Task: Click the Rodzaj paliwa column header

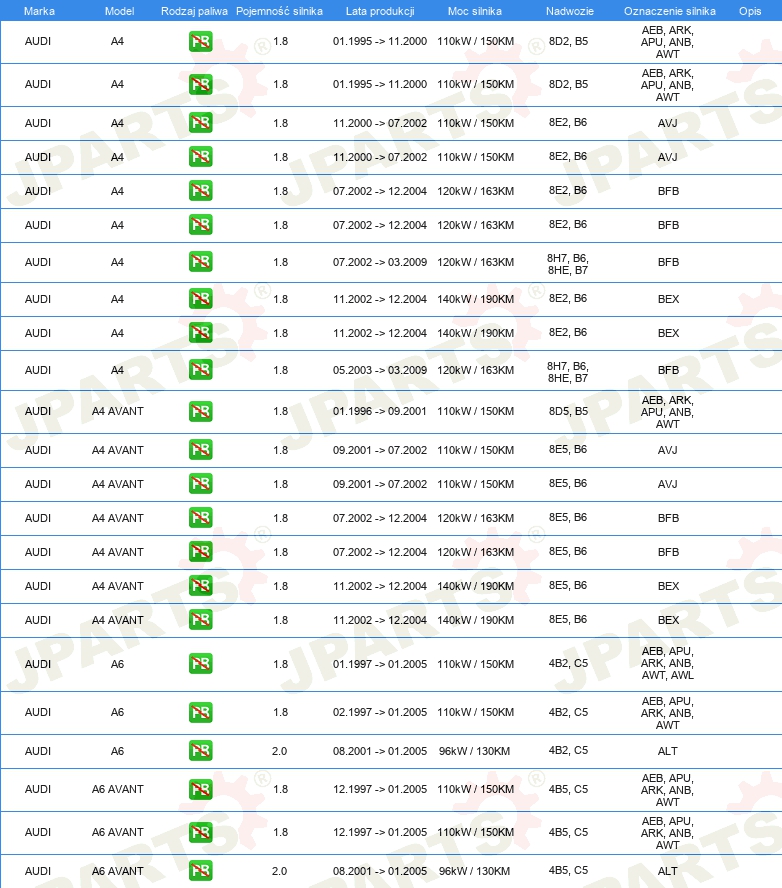Action: 194,11
